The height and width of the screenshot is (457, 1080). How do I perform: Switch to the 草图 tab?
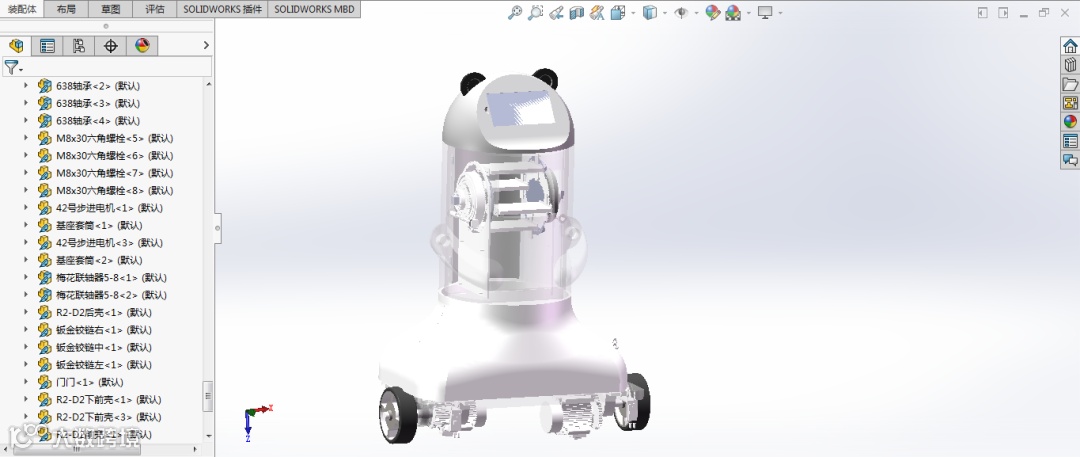pos(110,9)
